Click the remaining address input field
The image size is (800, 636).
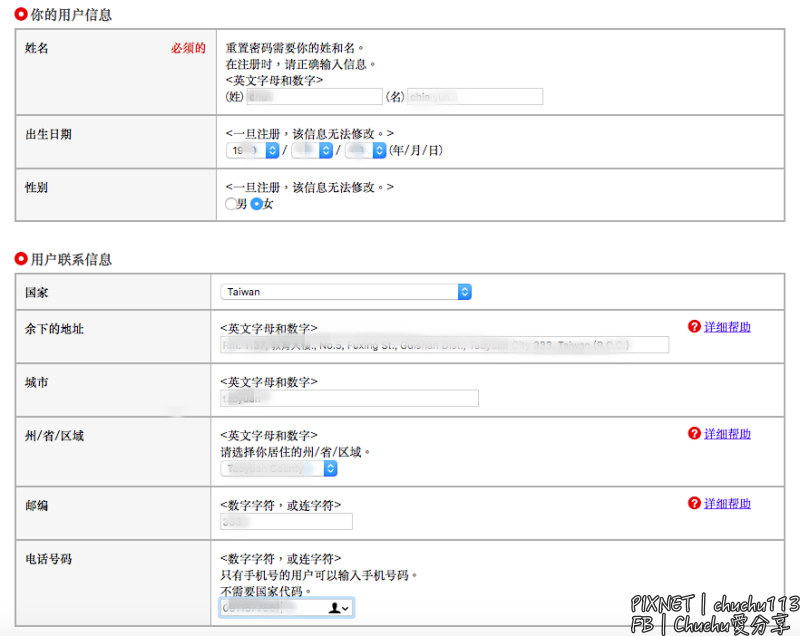coord(444,345)
